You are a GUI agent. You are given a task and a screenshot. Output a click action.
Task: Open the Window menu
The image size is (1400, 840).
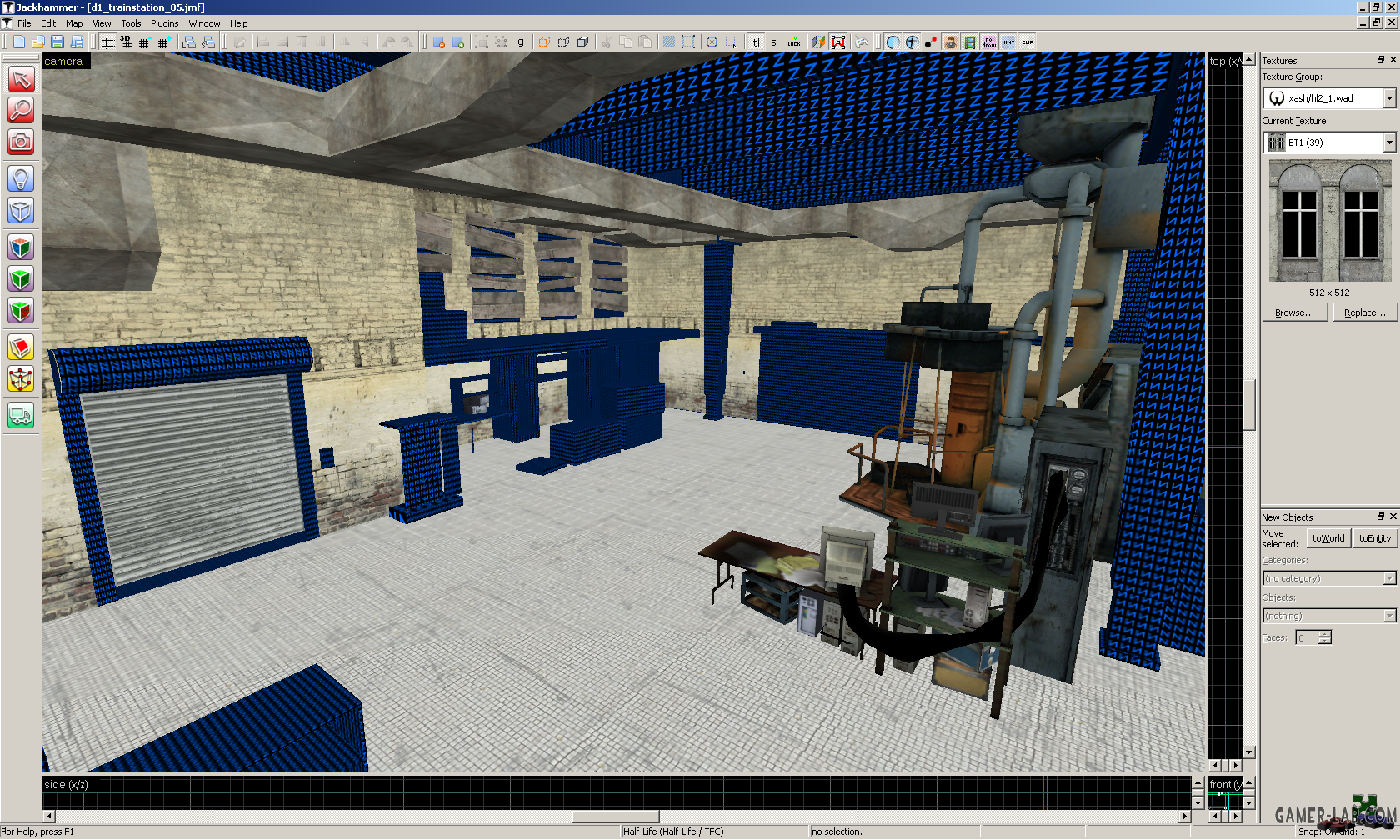click(204, 23)
